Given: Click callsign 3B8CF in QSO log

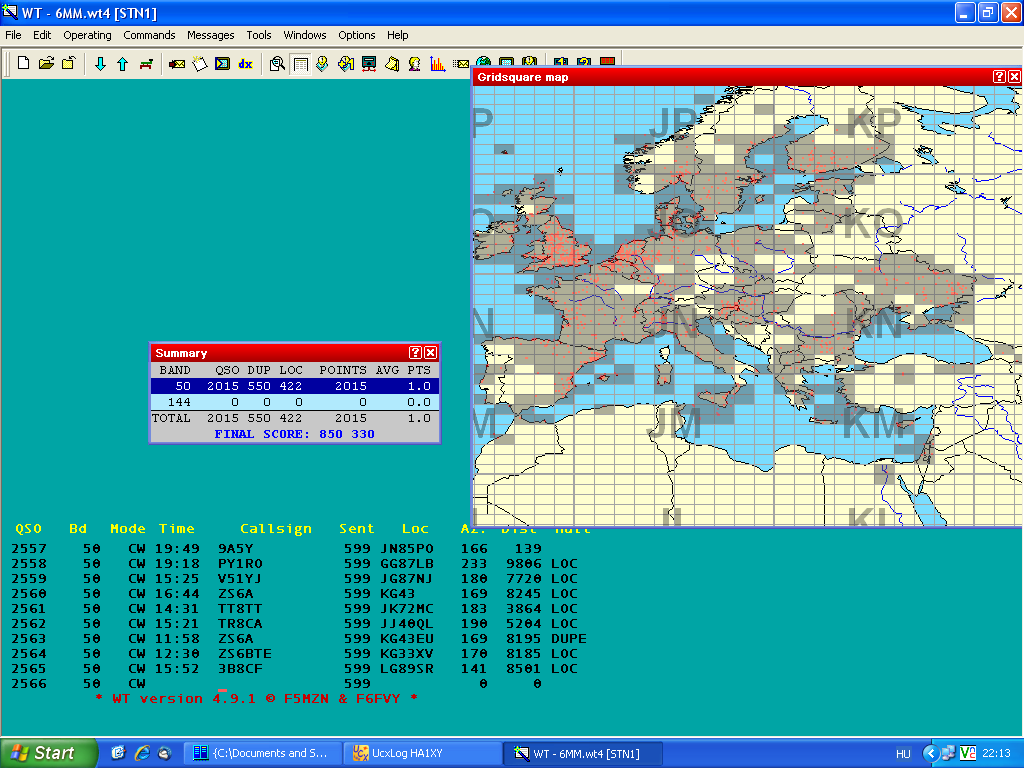Looking at the screenshot, I should pos(240,669).
